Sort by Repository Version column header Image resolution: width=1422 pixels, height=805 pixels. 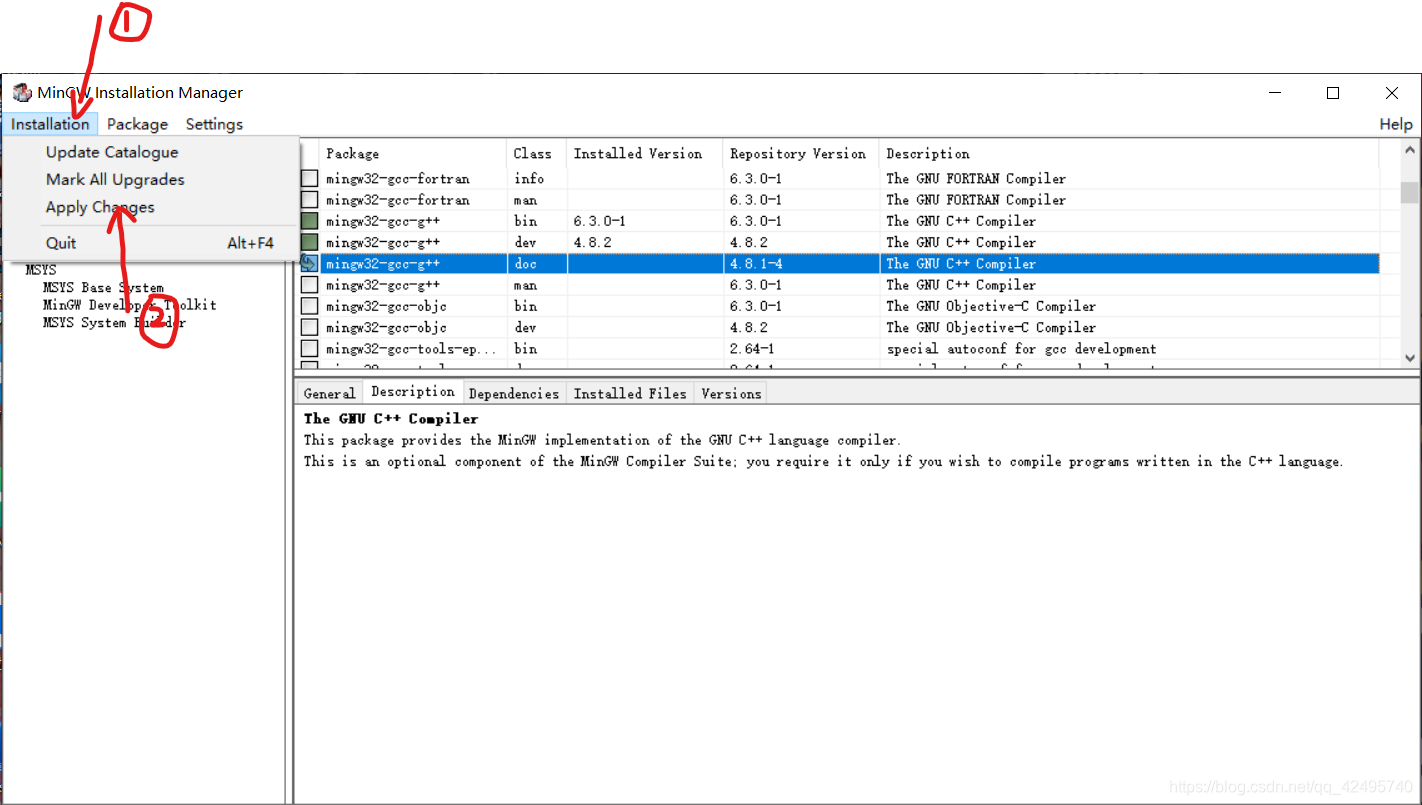click(x=798, y=154)
